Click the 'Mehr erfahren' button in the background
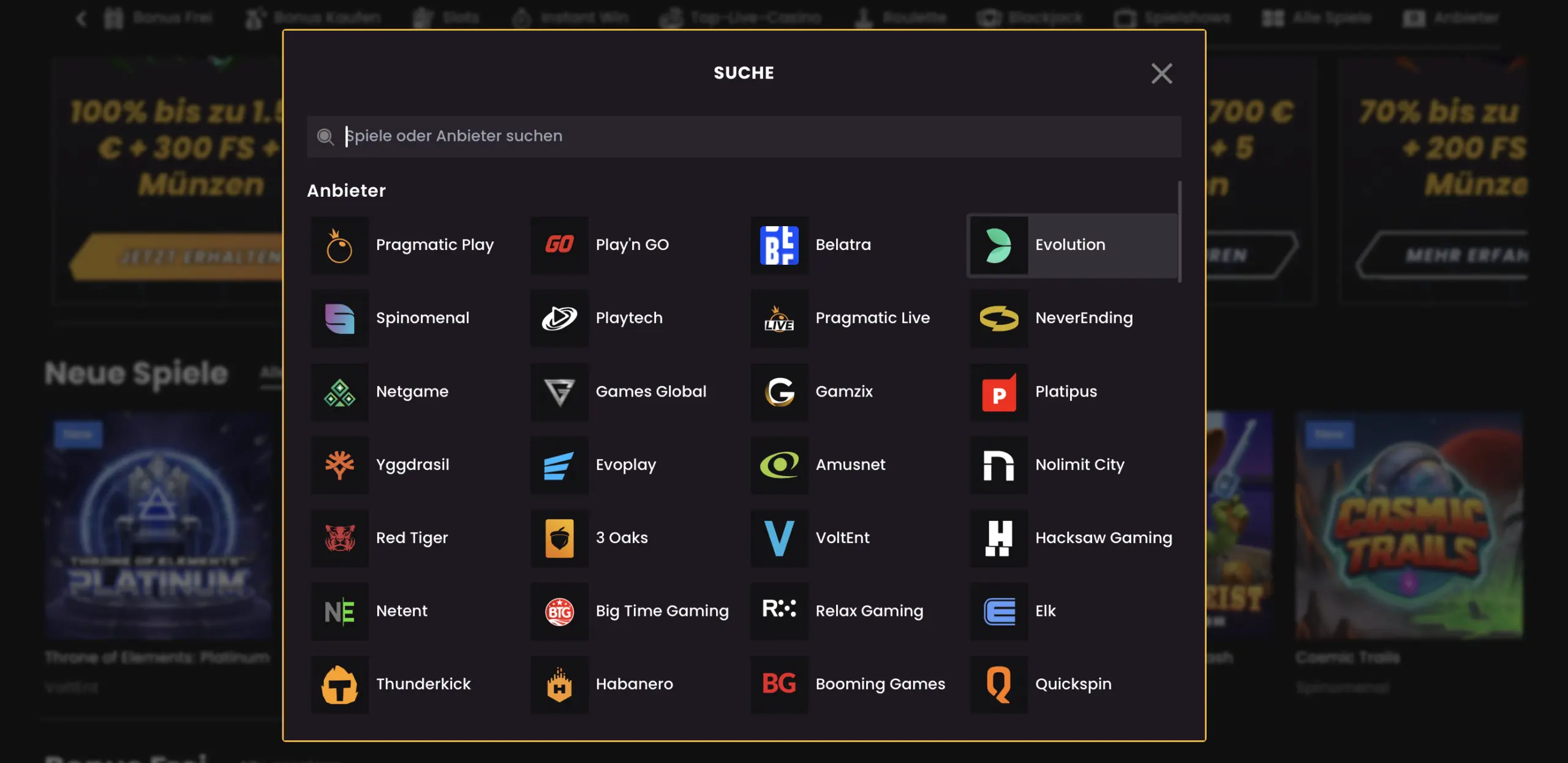This screenshot has height=763, width=1568. (1442, 255)
